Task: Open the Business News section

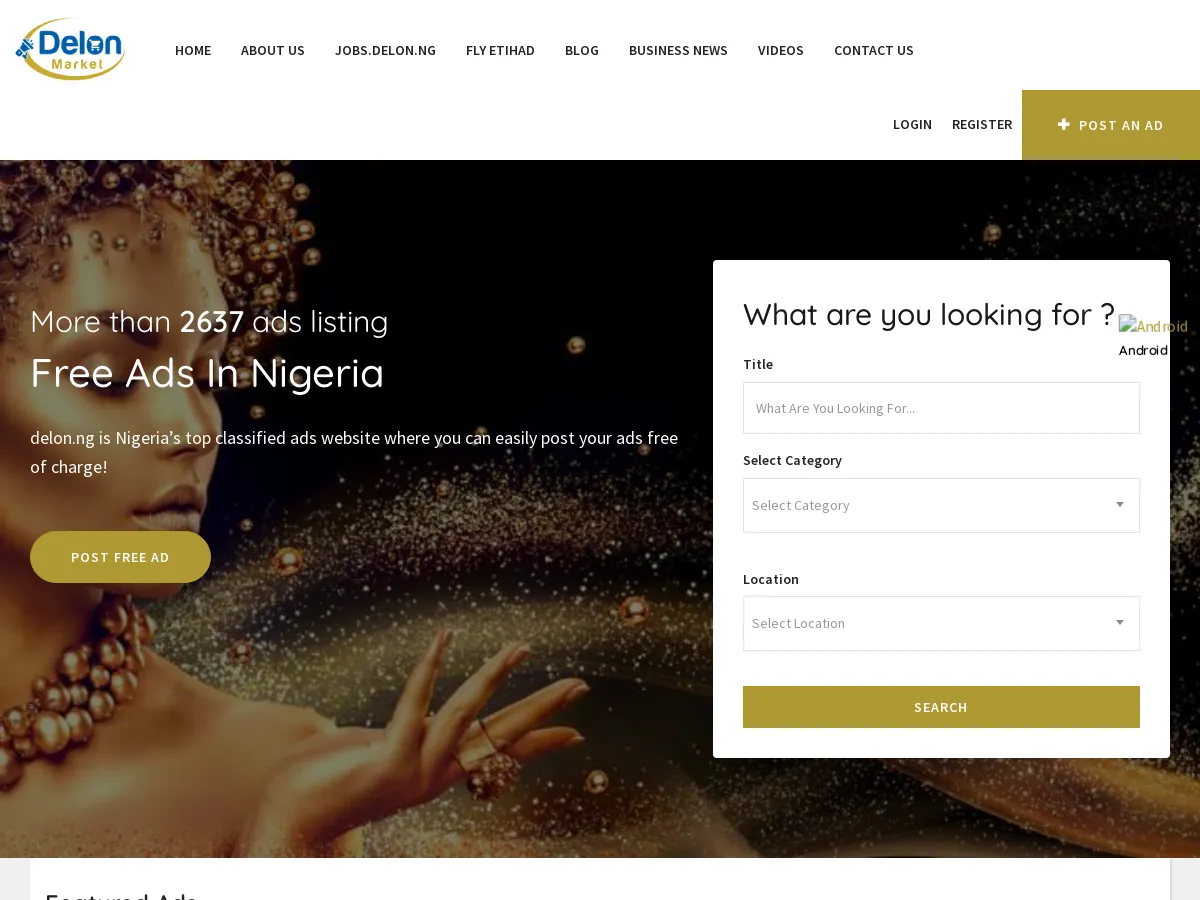Action: pos(678,50)
